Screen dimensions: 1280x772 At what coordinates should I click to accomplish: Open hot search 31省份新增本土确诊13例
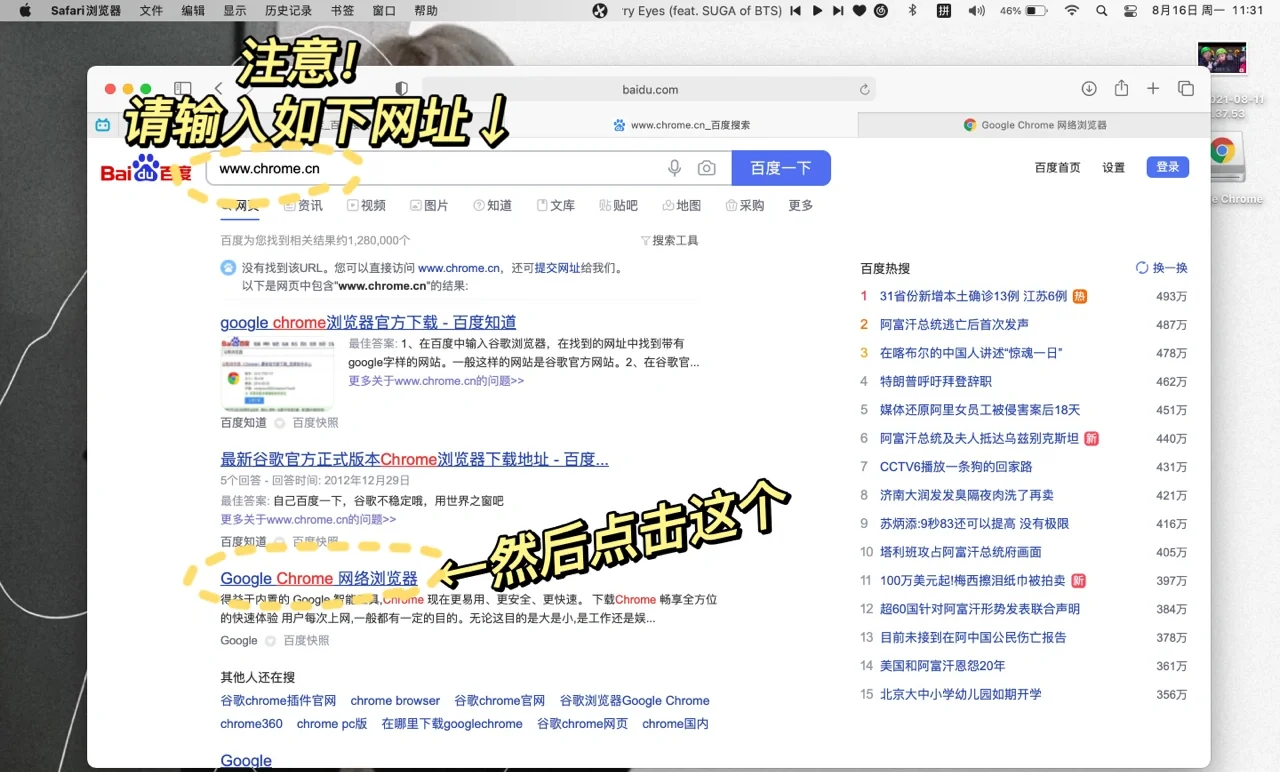coord(973,296)
